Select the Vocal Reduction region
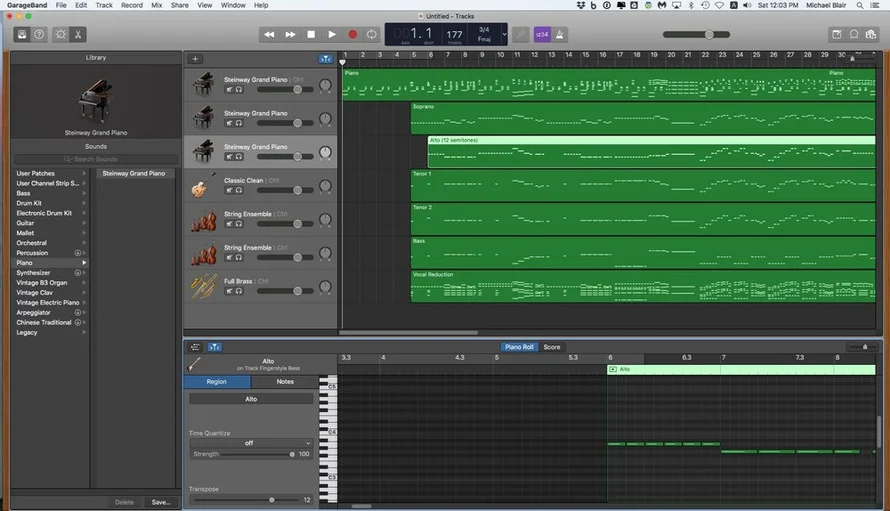 coord(643,286)
